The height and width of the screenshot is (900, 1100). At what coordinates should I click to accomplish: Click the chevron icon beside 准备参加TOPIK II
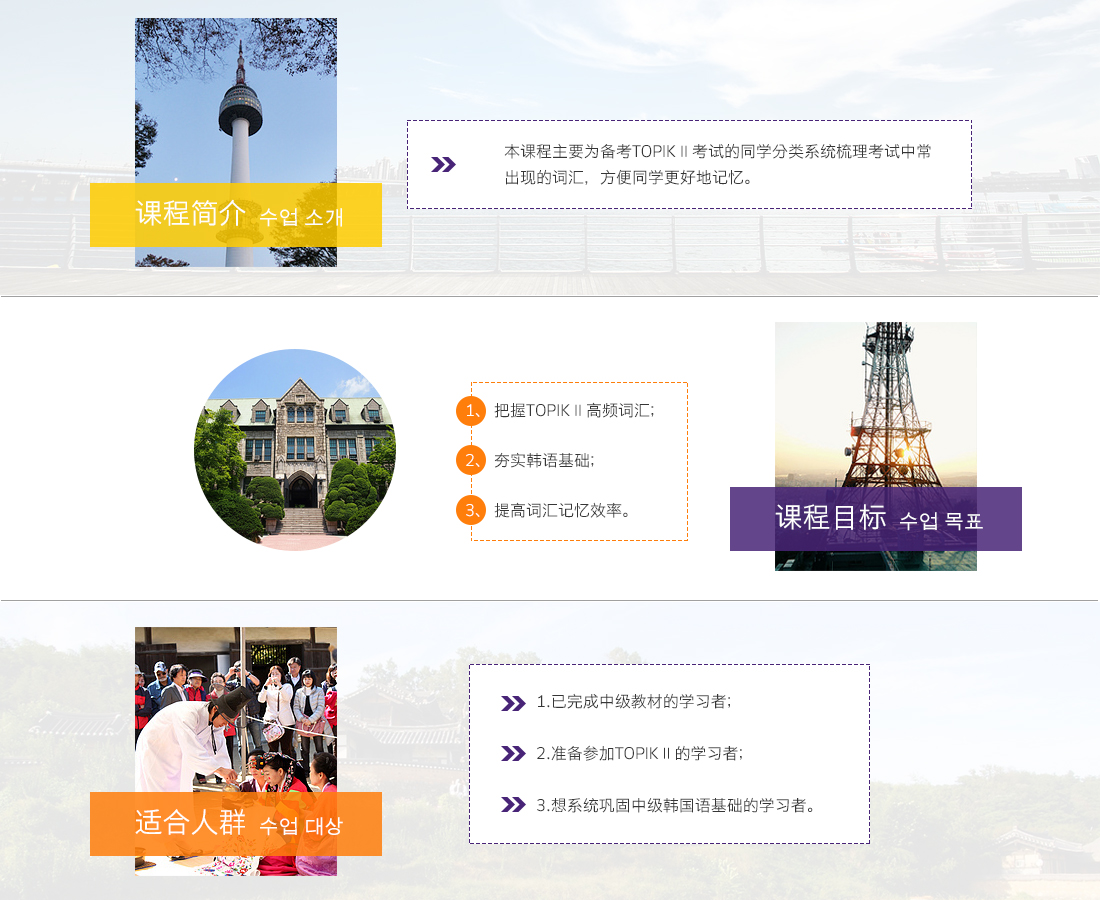[x=513, y=754]
